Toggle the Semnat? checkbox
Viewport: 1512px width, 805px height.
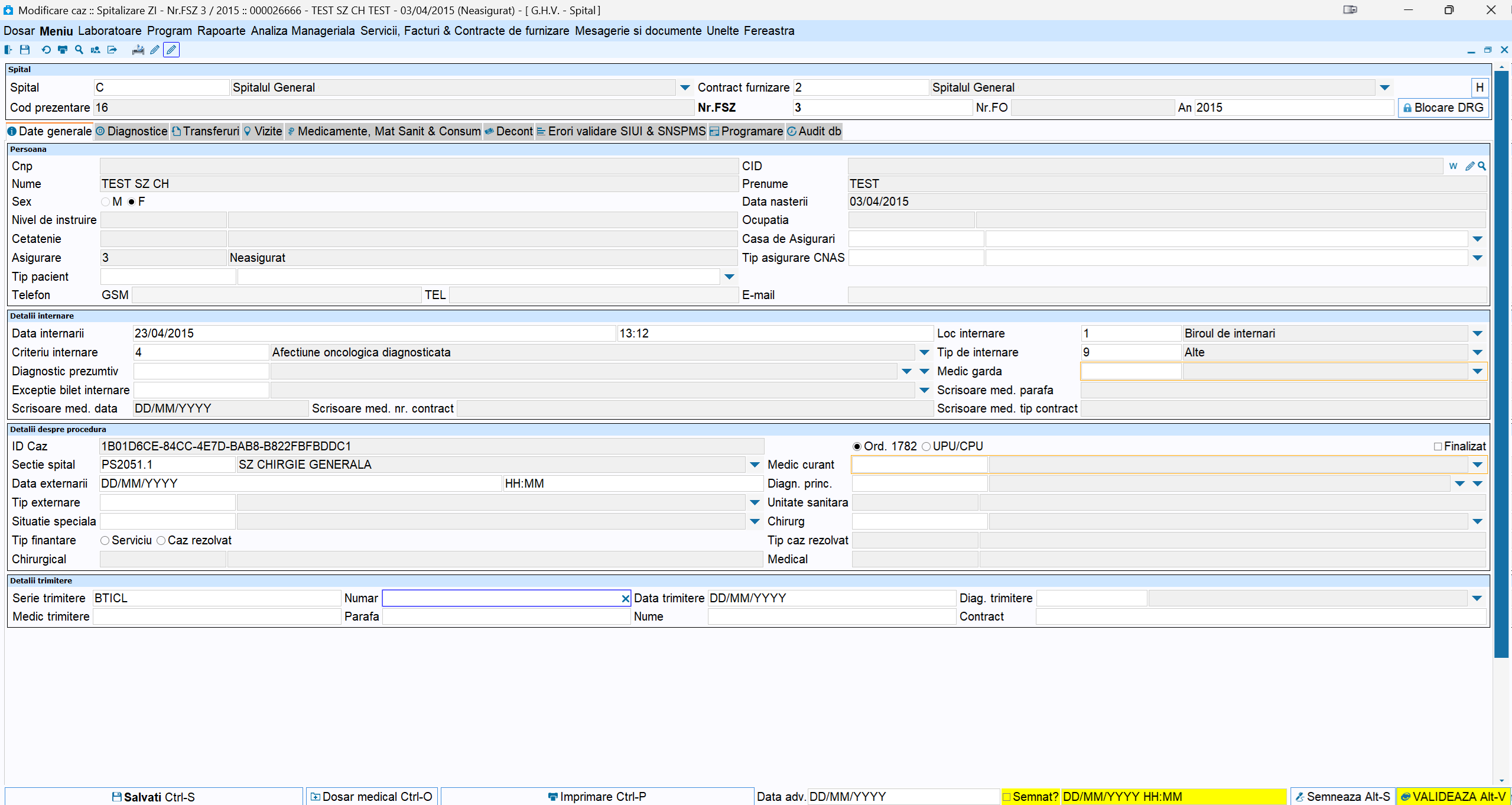pos(1007,797)
